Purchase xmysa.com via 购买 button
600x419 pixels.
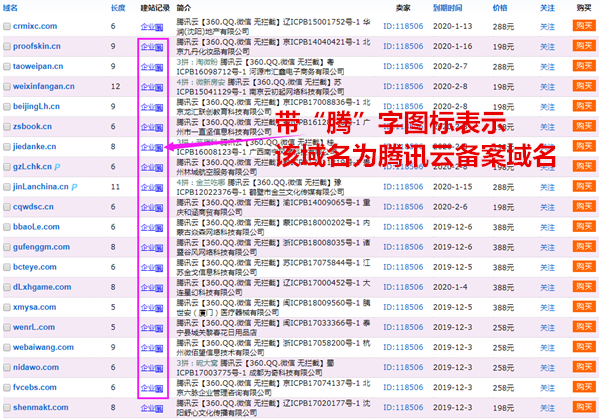click(584, 307)
